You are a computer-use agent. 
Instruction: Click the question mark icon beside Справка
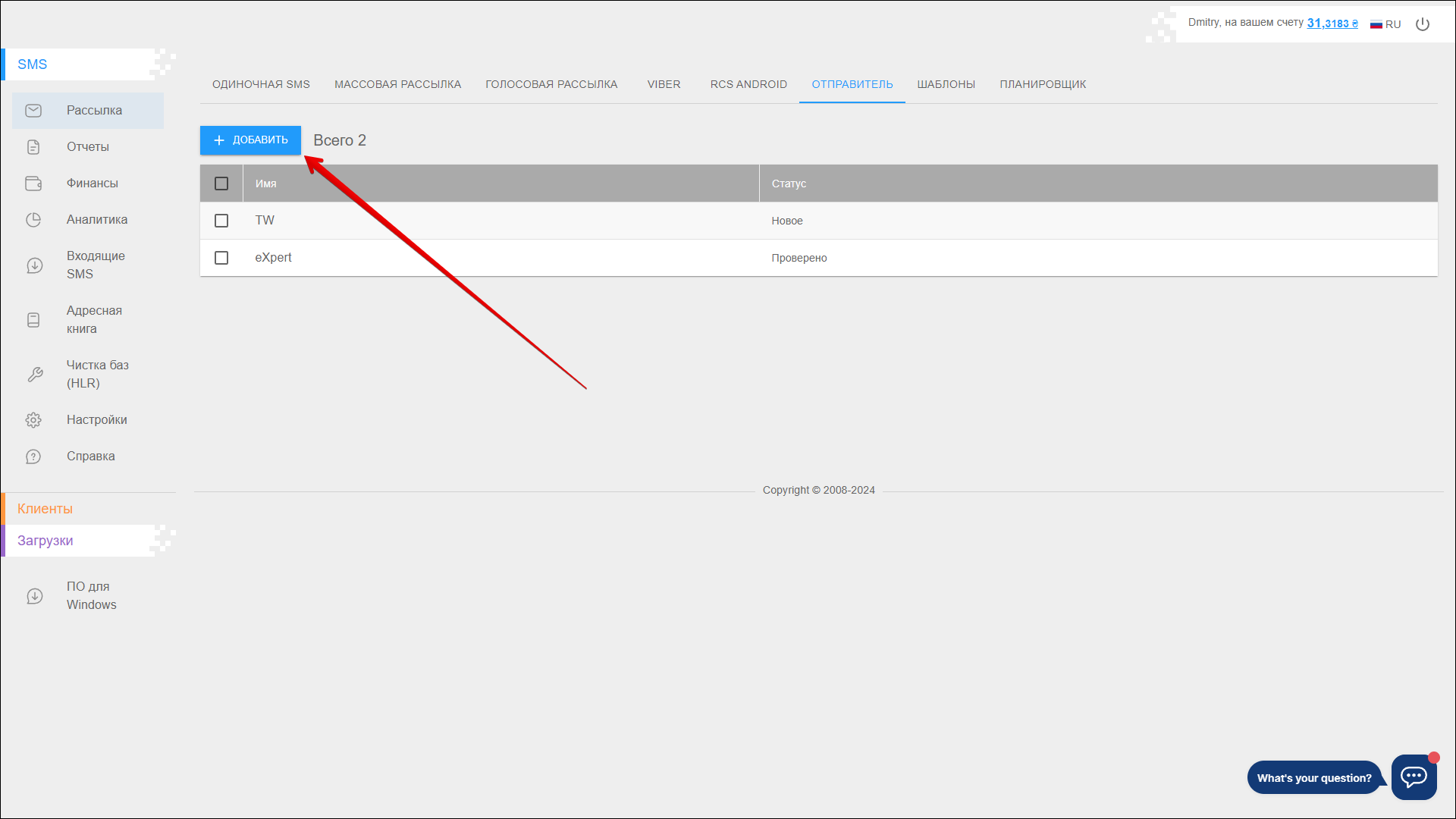33,457
